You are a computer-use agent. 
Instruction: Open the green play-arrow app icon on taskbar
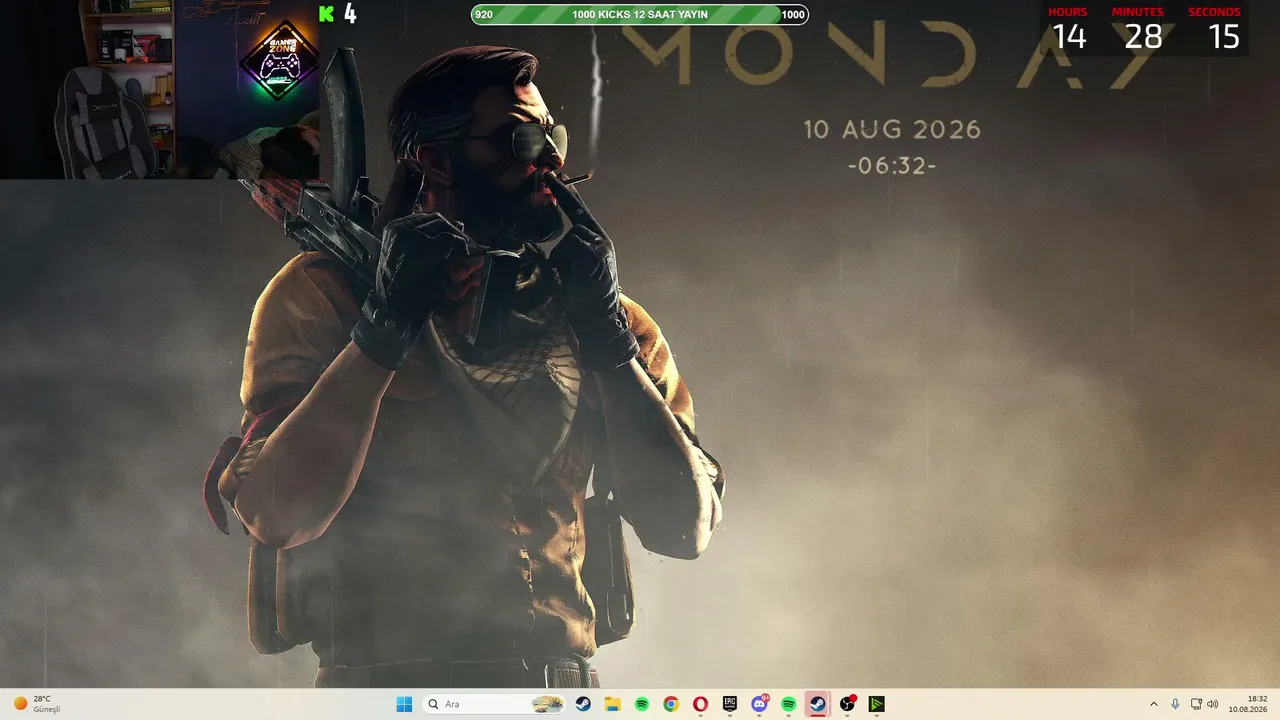pos(877,704)
